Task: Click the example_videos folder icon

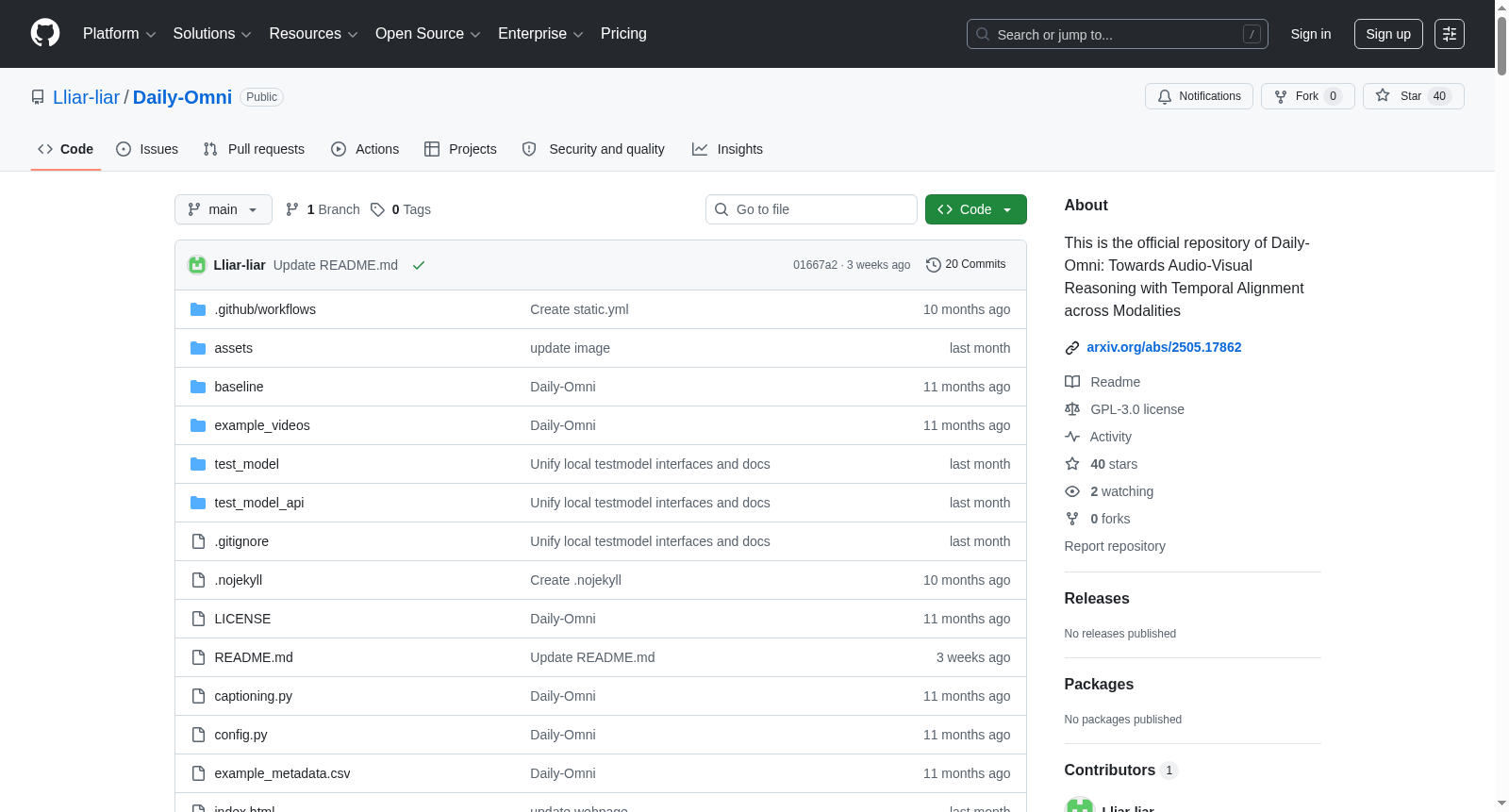Action: click(x=198, y=425)
